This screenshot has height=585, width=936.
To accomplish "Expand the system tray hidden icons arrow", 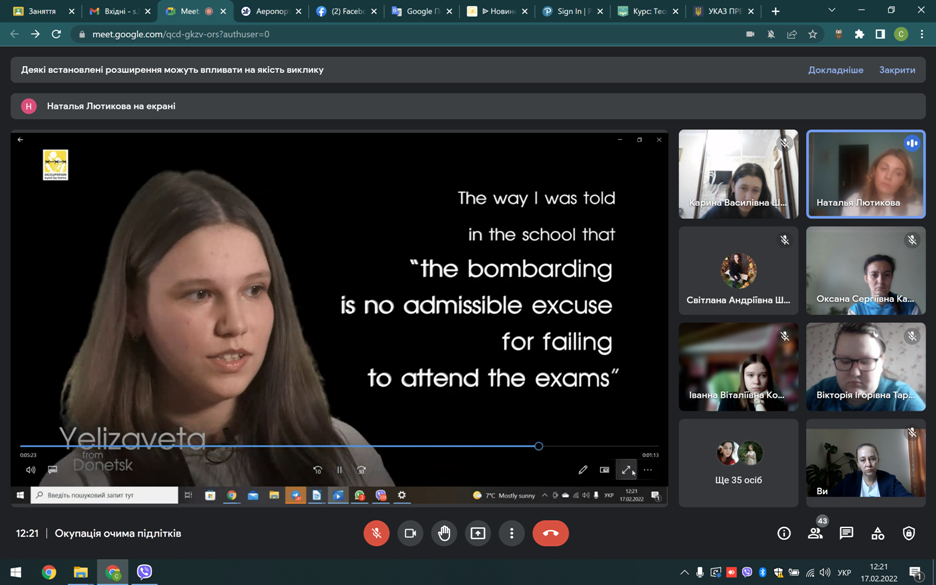I will 684,573.
